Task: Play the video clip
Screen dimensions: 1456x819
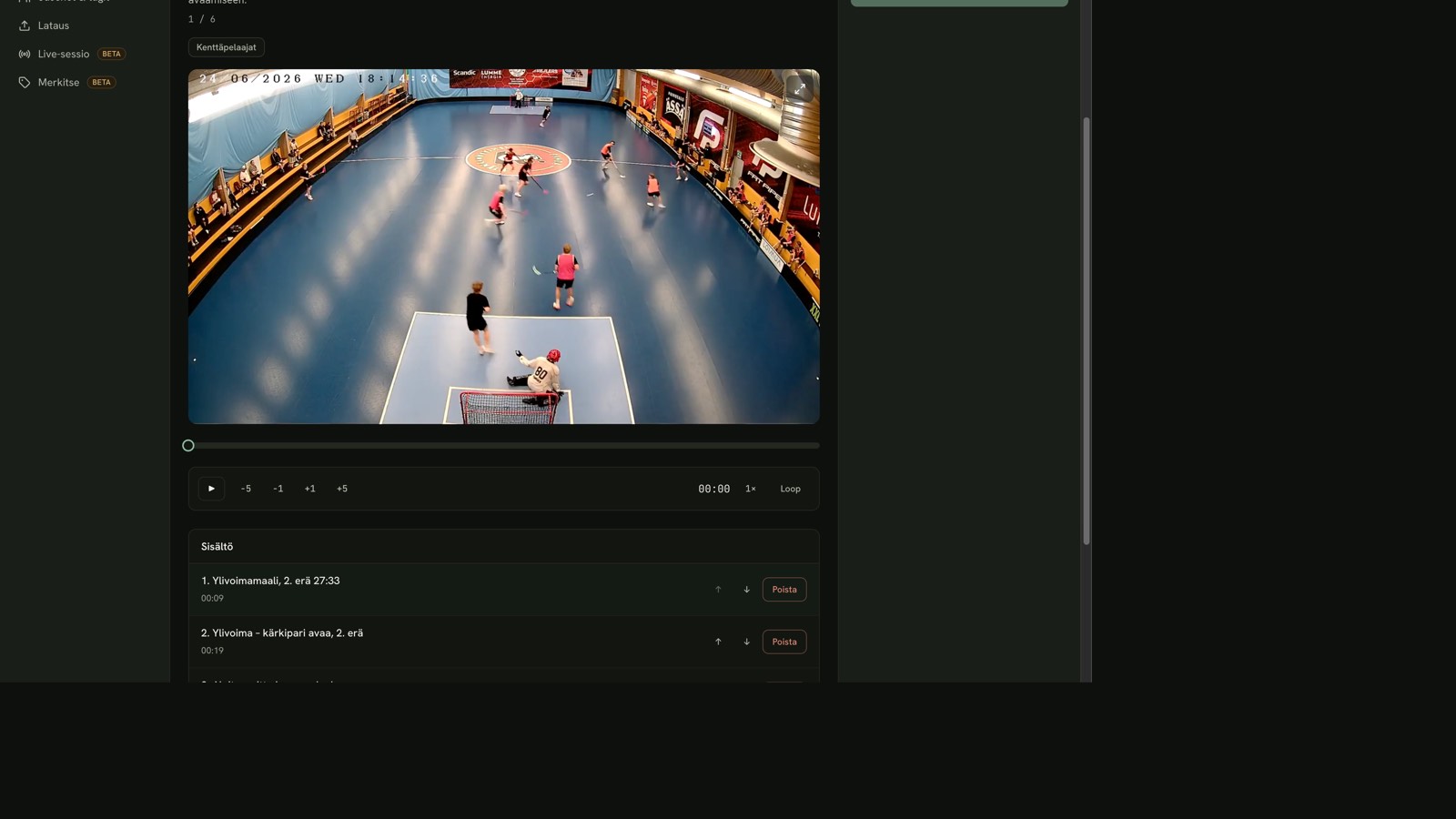Action: click(211, 489)
